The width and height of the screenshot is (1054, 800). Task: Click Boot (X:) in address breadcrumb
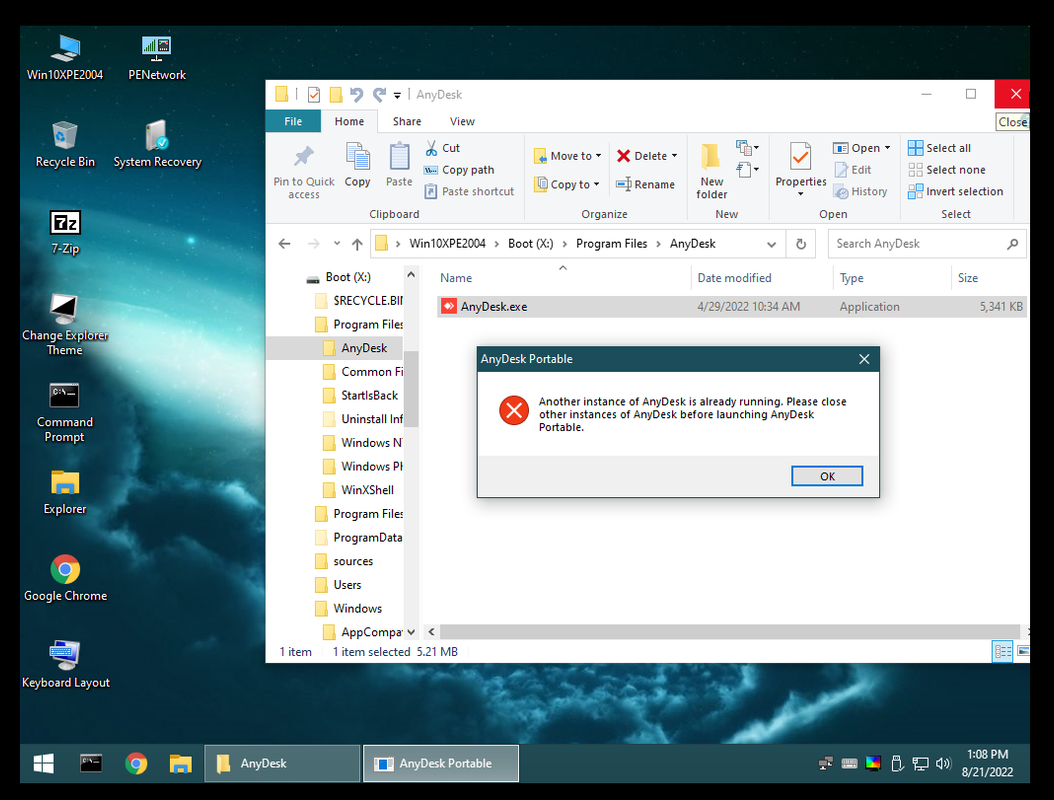pos(530,244)
